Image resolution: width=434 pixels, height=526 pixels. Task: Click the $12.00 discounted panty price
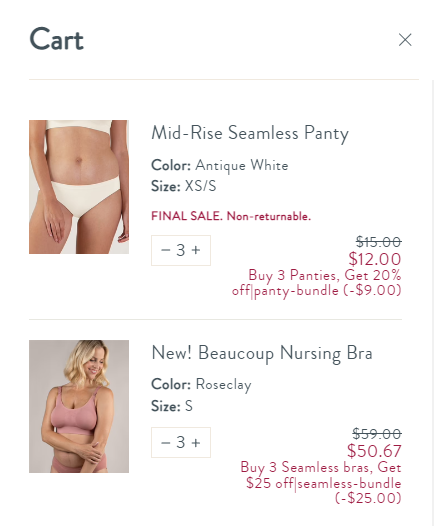coord(375,259)
